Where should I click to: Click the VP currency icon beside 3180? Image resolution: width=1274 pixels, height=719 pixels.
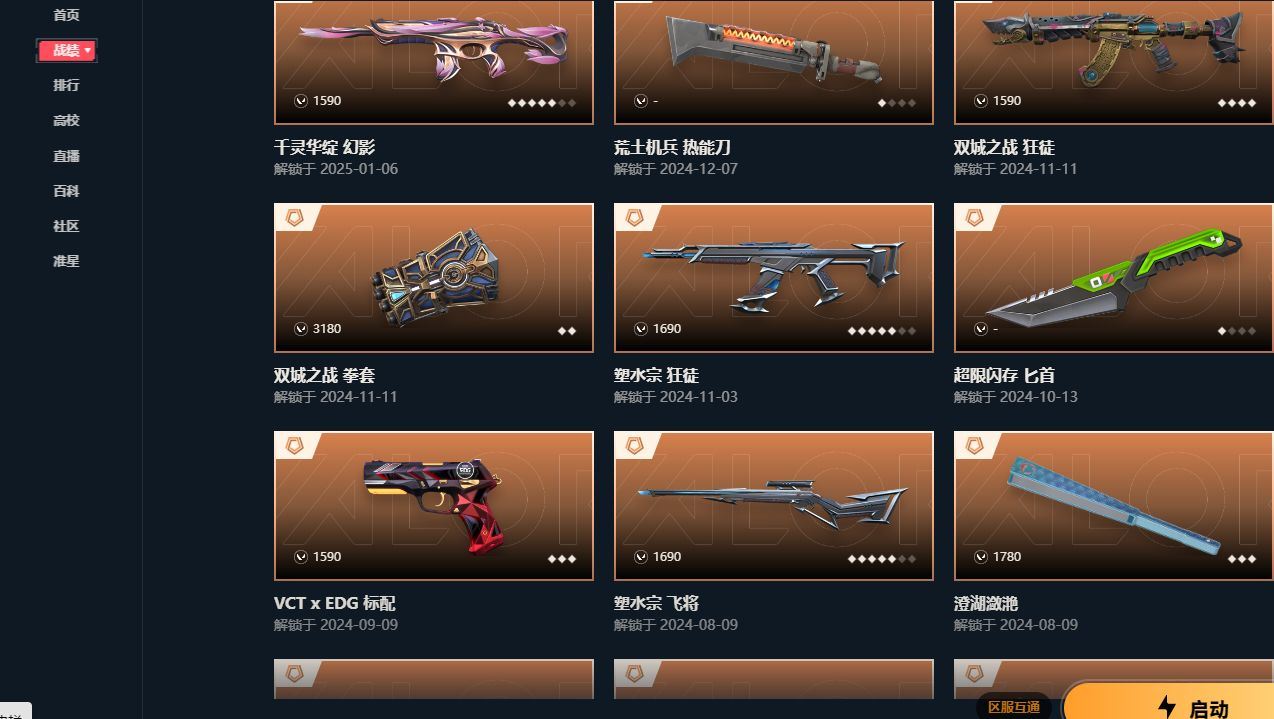(300, 329)
